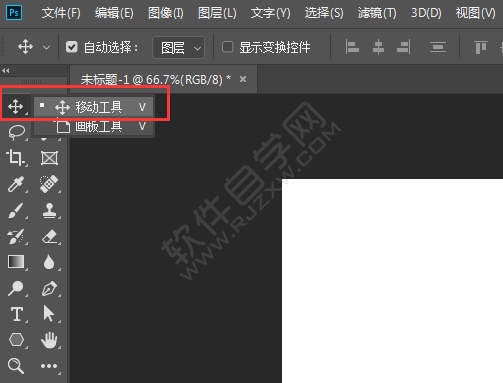Select the Eyedropper tool
The height and width of the screenshot is (383, 503).
tap(16, 184)
